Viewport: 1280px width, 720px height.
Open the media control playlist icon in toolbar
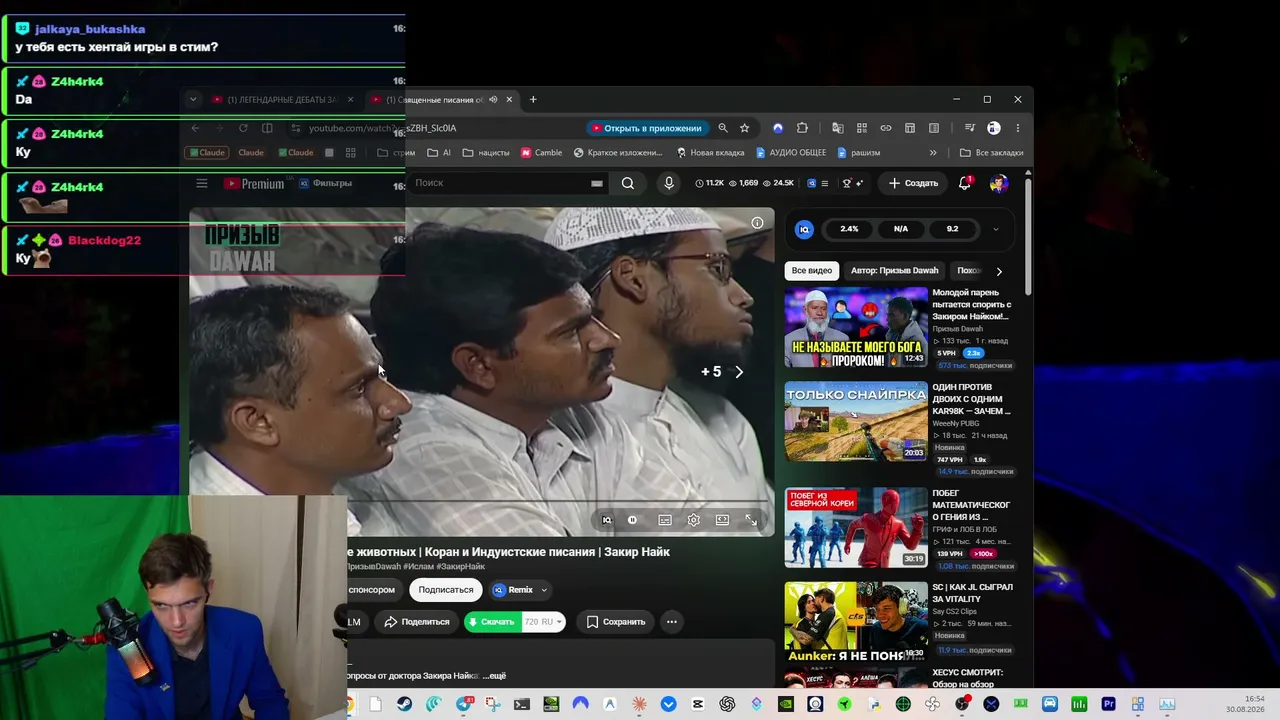969,128
